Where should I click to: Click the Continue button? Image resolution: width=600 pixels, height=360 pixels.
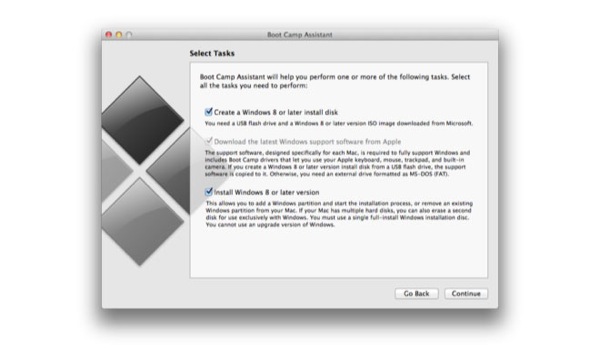466,293
